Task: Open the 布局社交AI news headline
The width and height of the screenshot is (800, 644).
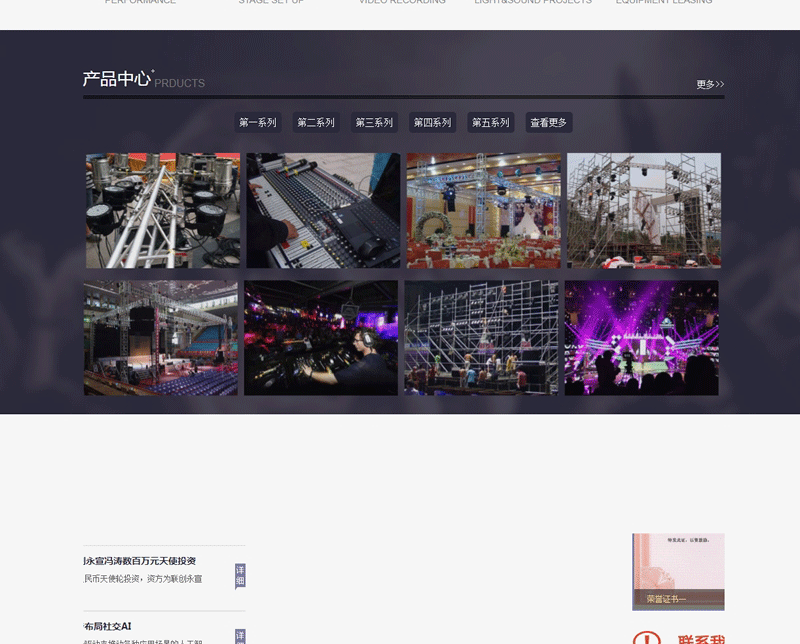Action: [x=108, y=626]
